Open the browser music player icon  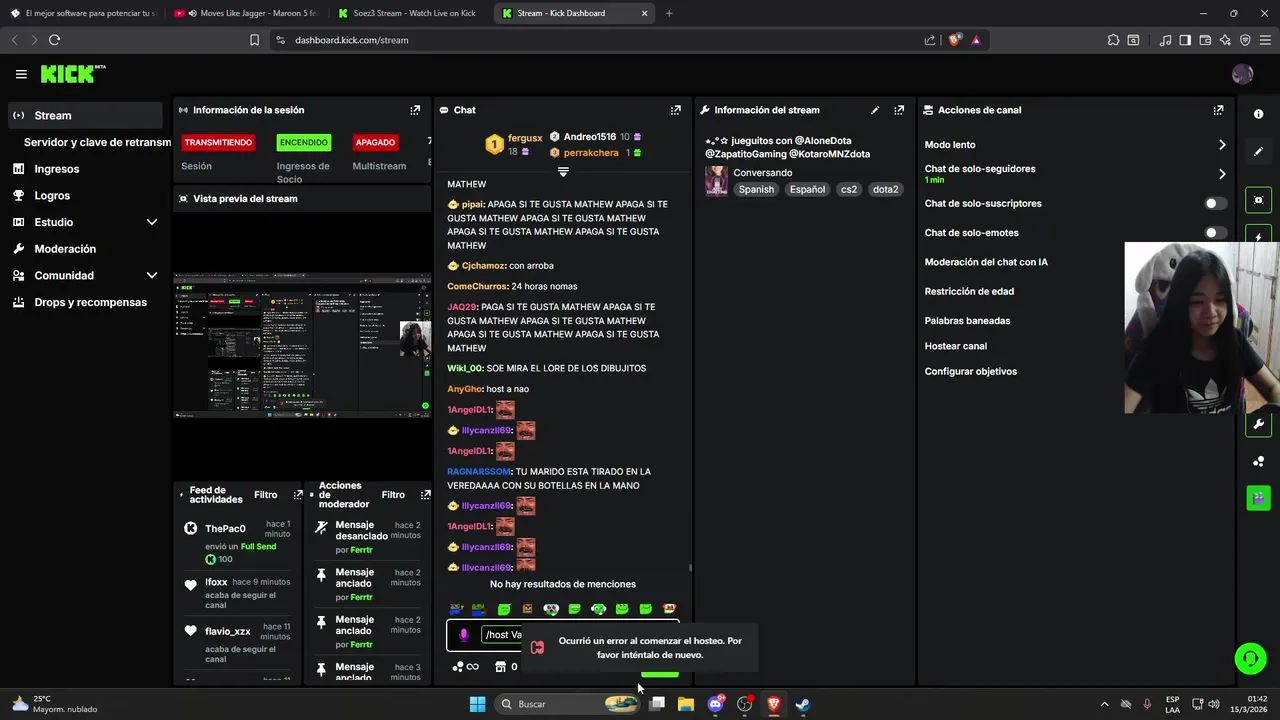[x=1165, y=40]
